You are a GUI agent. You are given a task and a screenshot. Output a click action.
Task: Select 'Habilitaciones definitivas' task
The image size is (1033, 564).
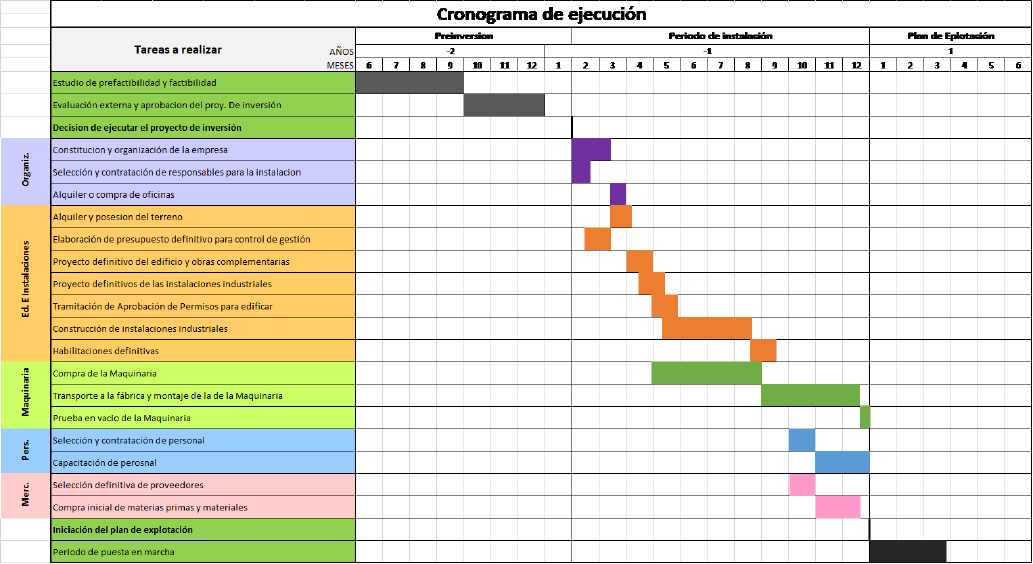pos(203,351)
